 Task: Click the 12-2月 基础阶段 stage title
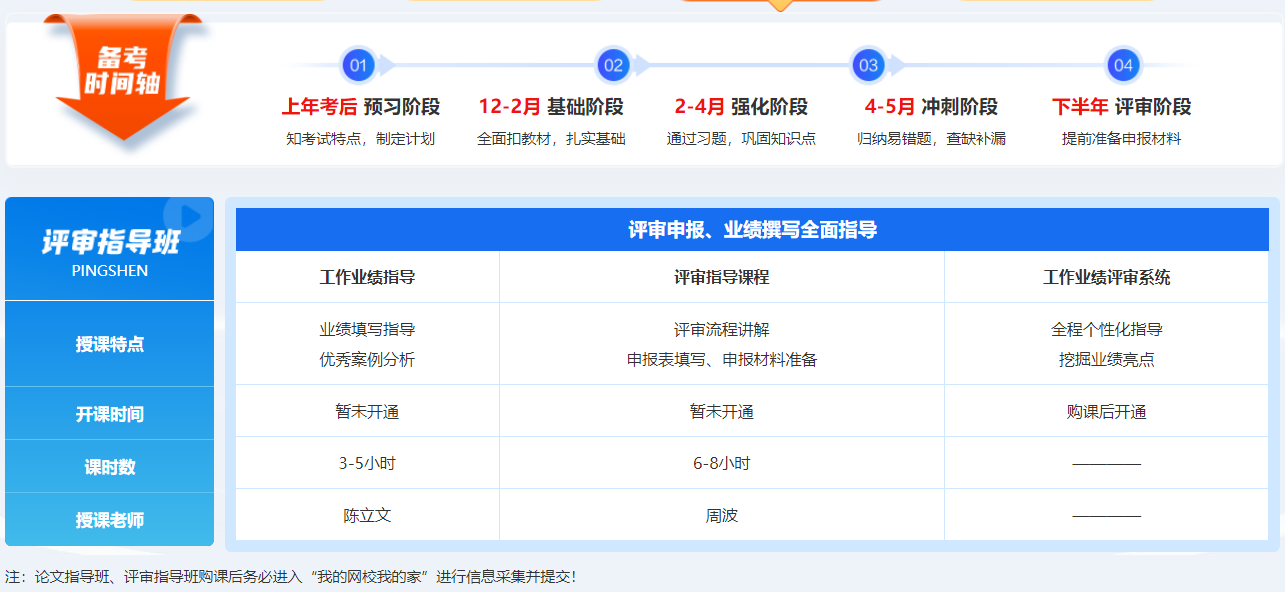[551, 107]
